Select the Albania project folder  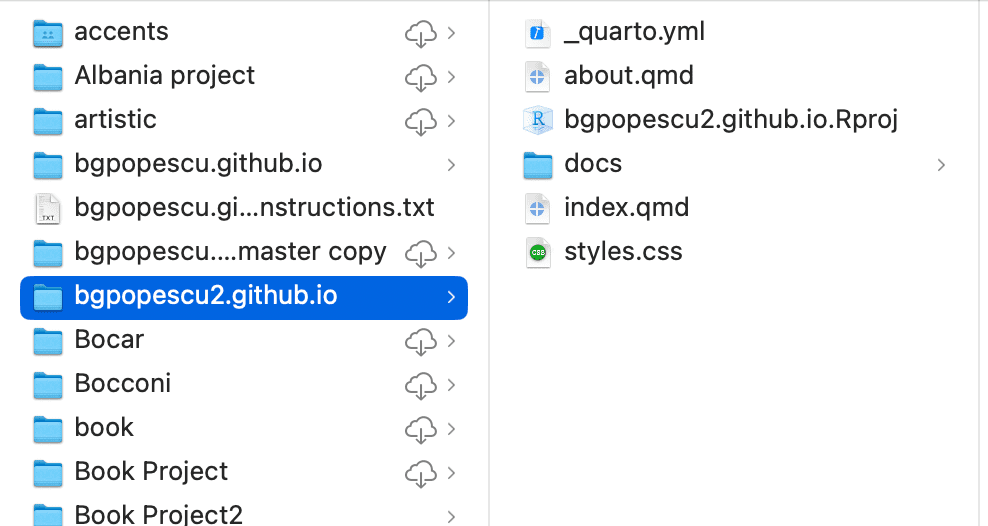click(164, 76)
